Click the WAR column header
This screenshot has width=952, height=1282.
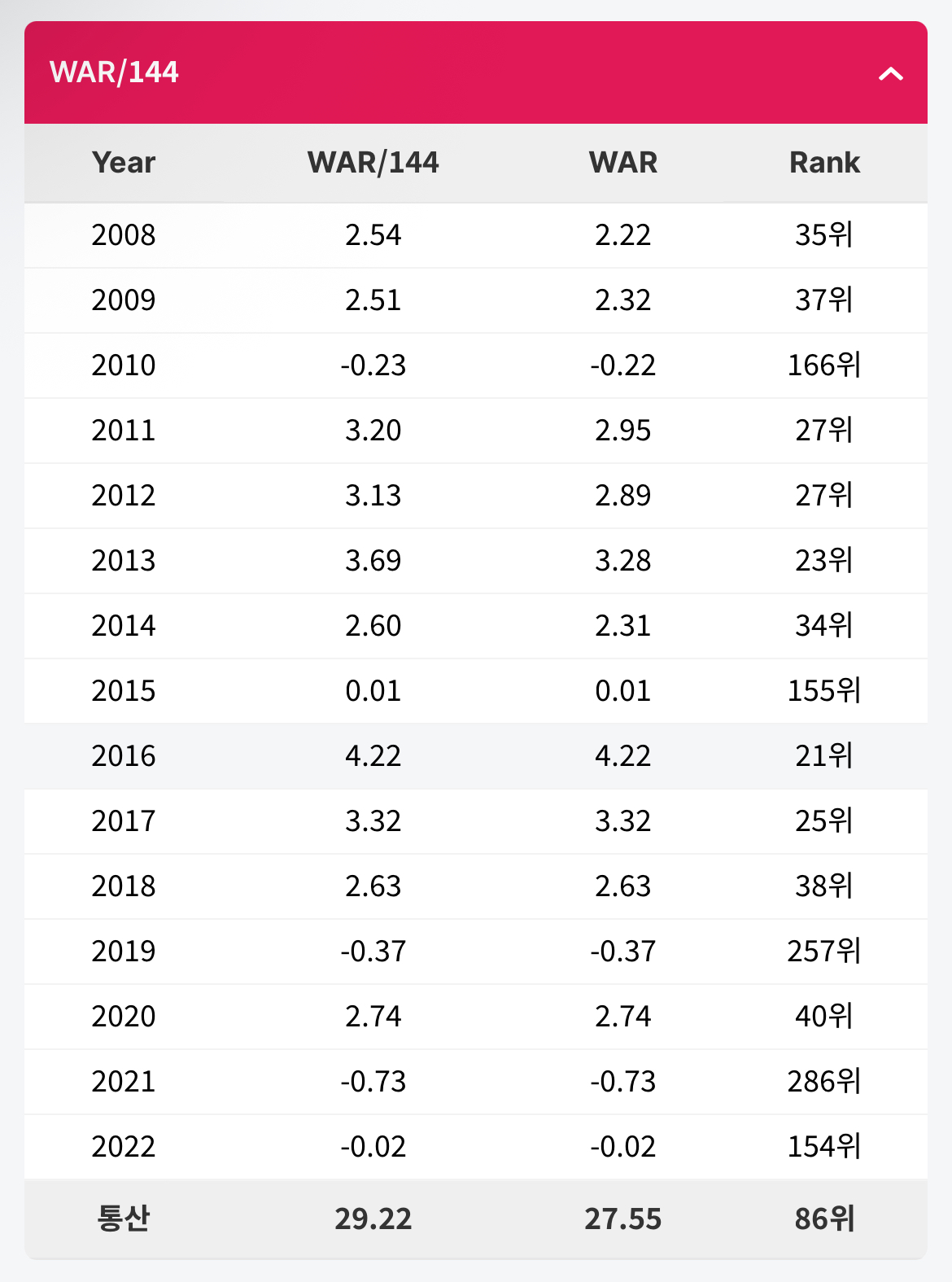click(622, 163)
